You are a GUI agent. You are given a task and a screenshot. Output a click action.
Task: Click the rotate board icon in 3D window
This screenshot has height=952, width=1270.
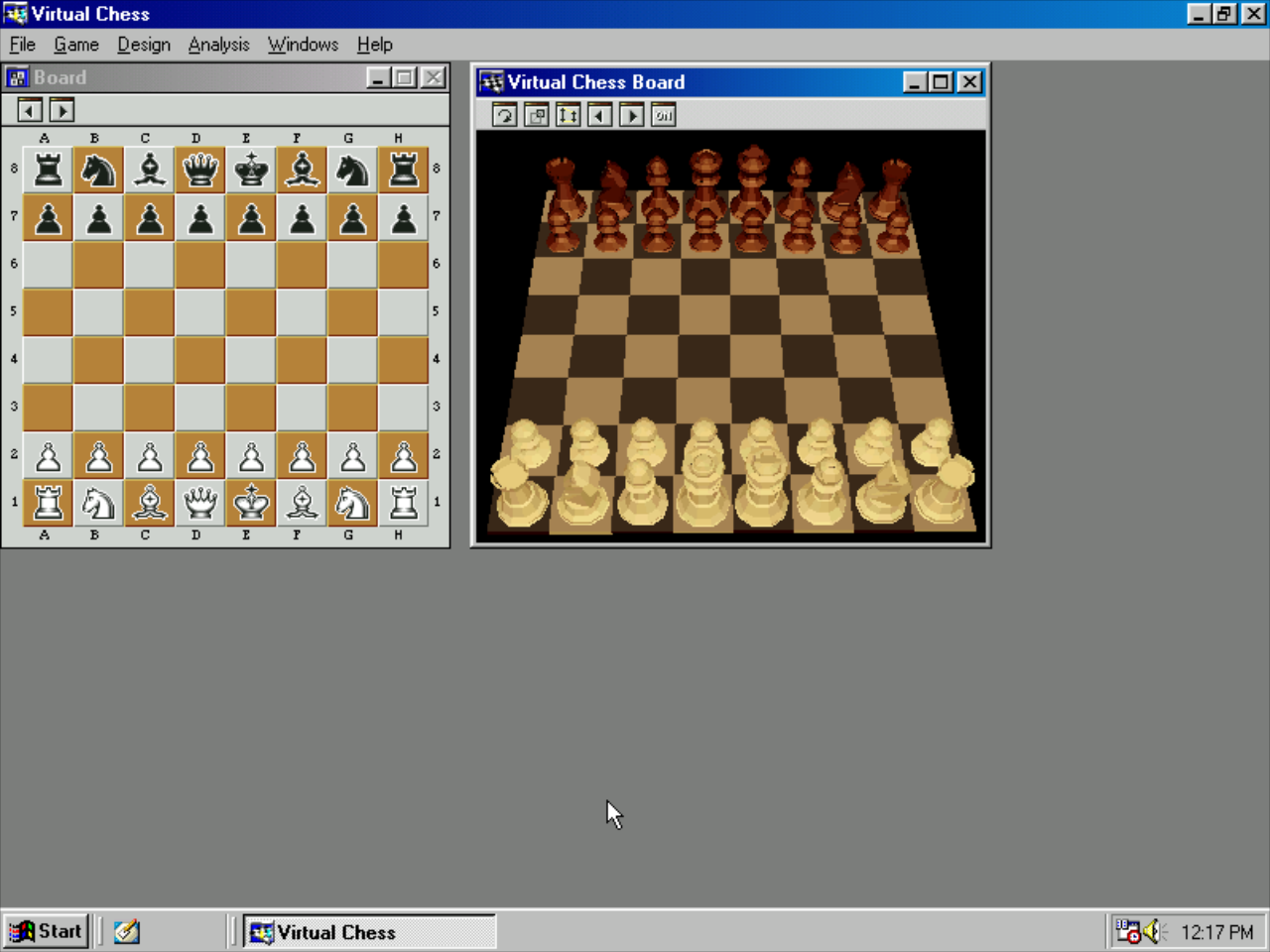(504, 115)
